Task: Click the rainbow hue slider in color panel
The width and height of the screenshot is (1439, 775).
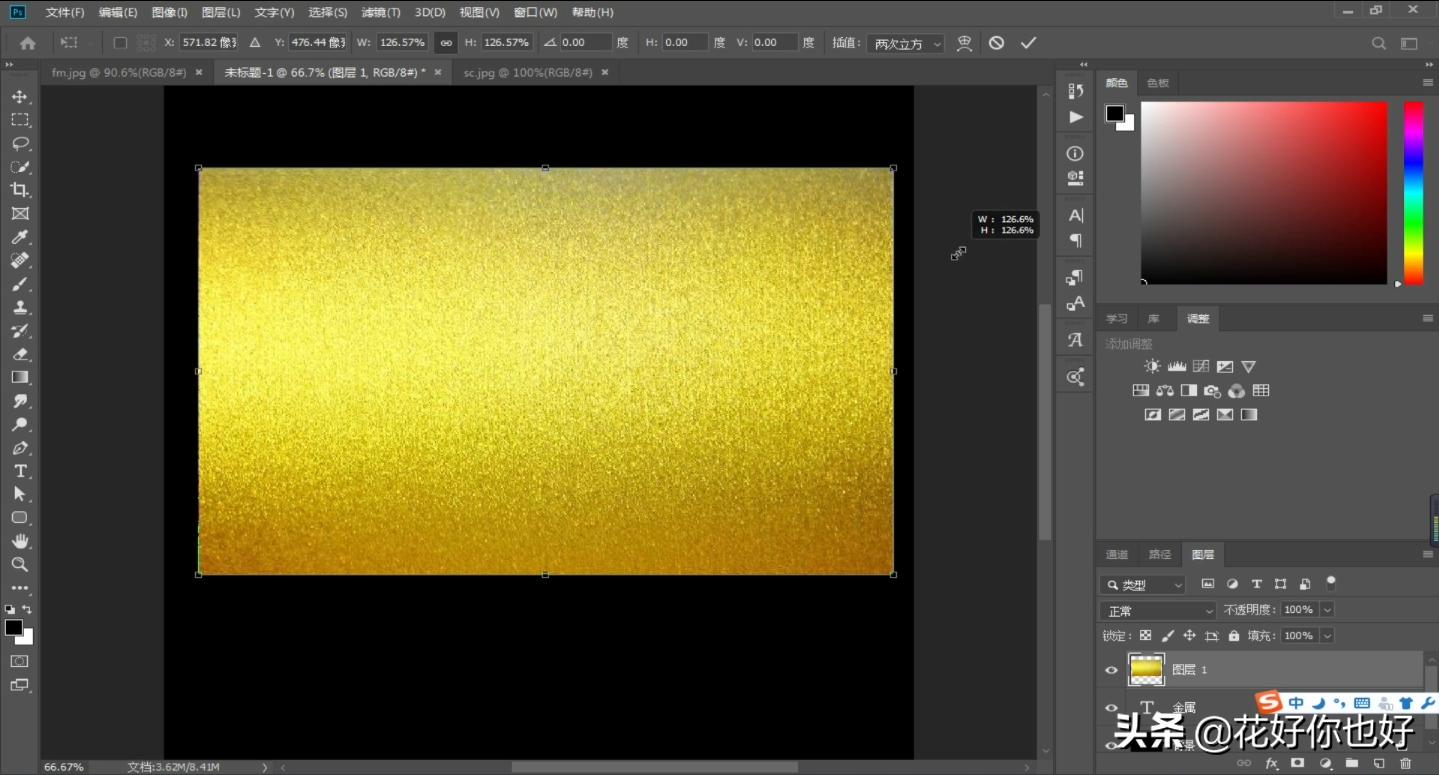Action: (x=1413, y=192)
